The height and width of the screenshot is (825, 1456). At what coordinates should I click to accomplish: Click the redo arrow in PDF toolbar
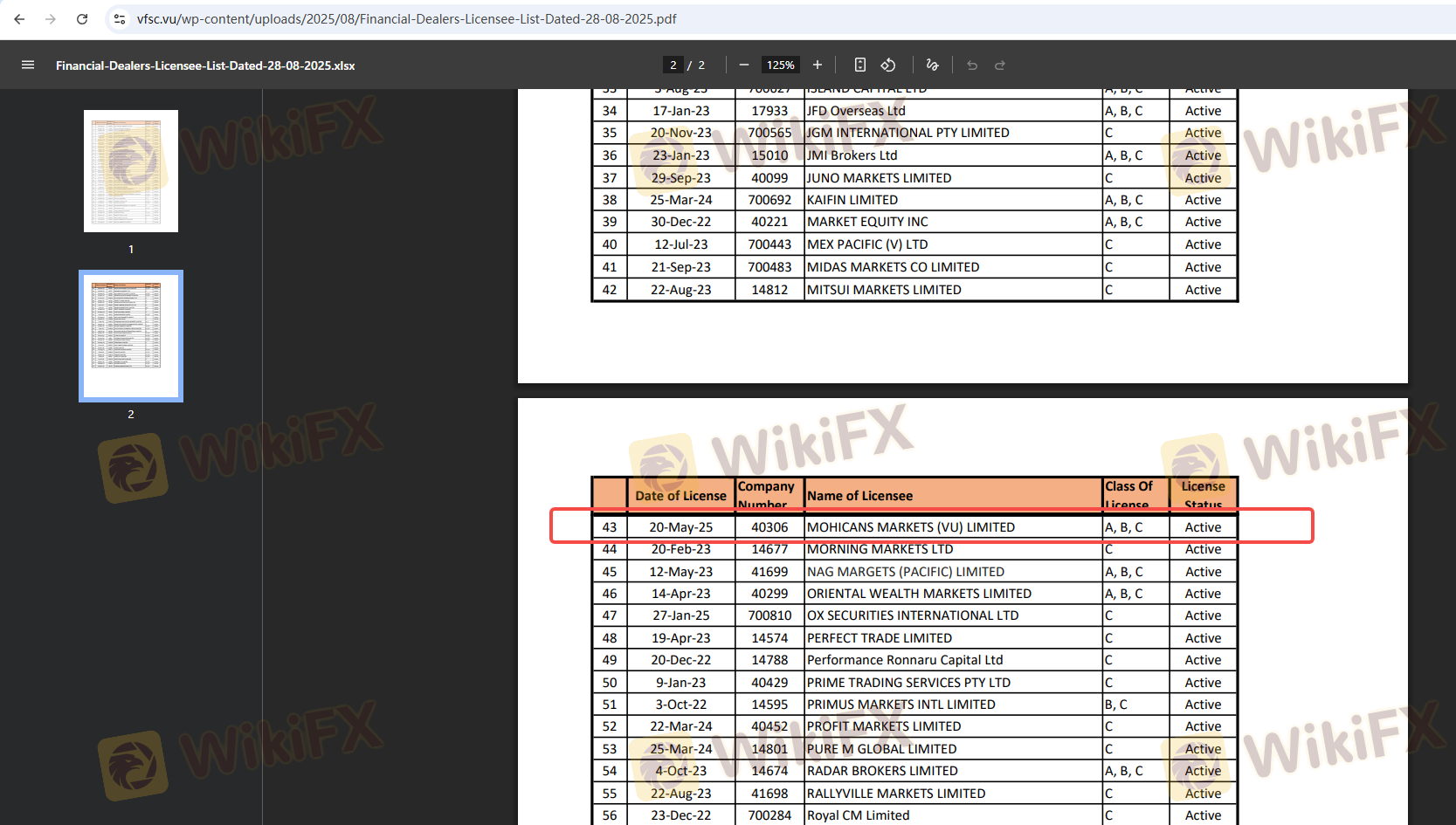point(1000,65)
